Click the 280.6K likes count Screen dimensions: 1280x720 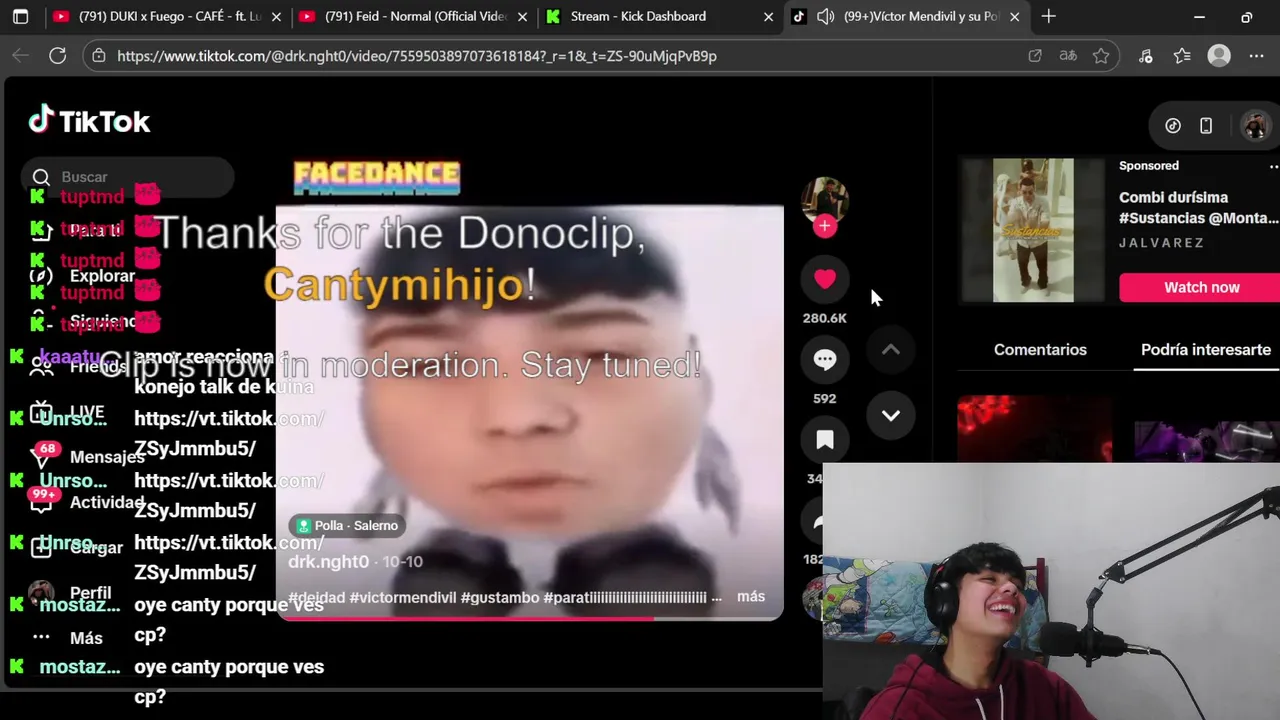(825, 318)
